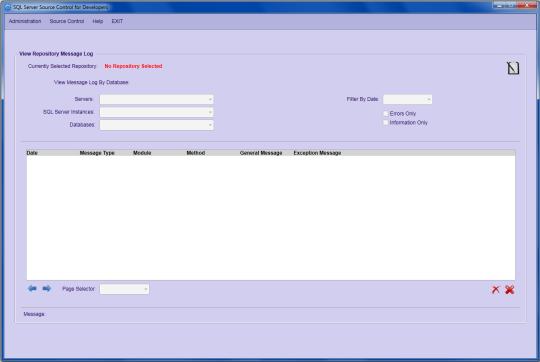Open the Page Selector dropdown

[124, 289]
